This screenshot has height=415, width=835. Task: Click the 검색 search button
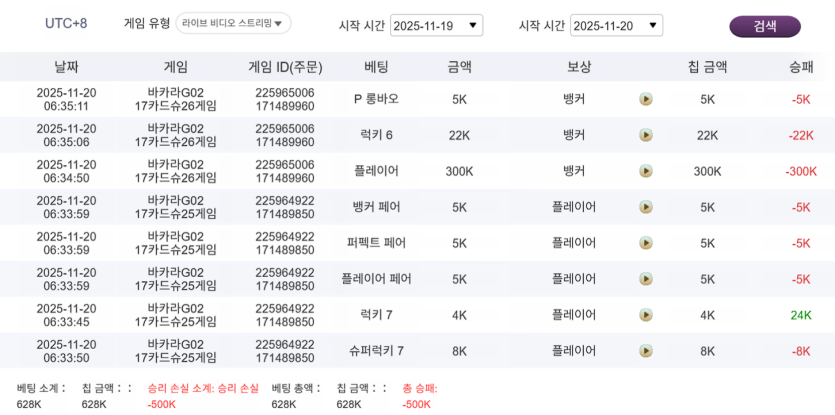tap(765, 26)
